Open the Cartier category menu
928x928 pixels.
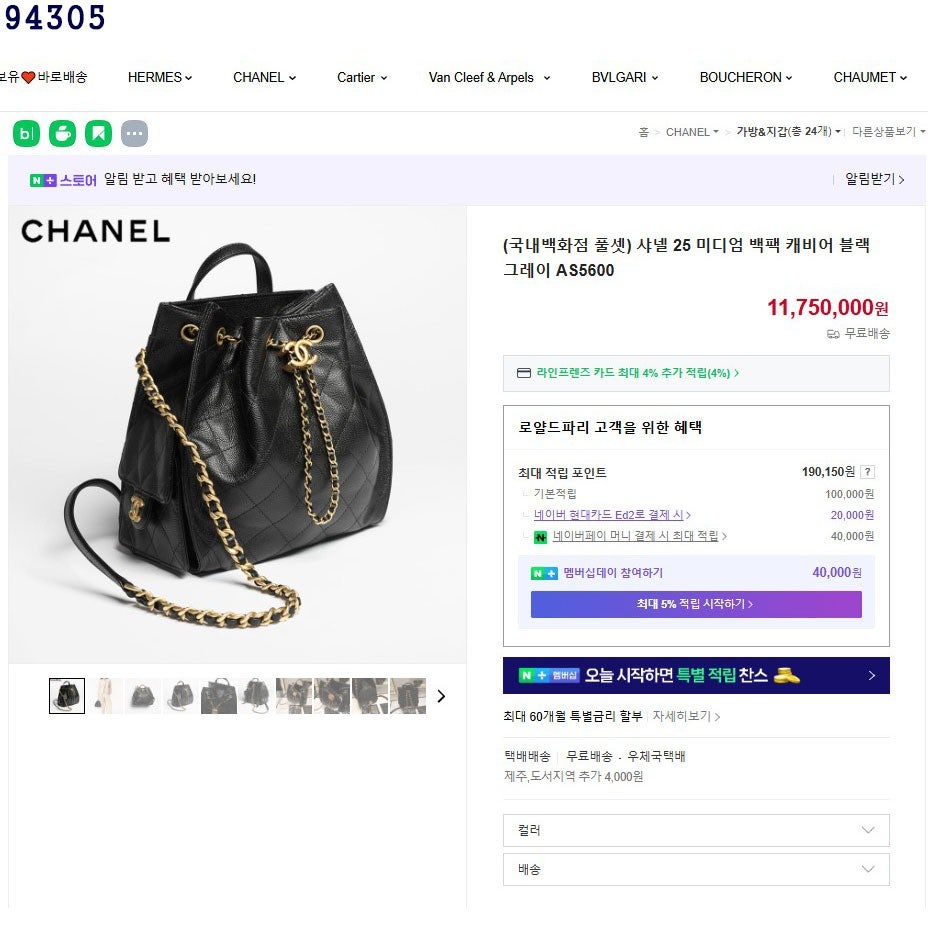(362, 78)
